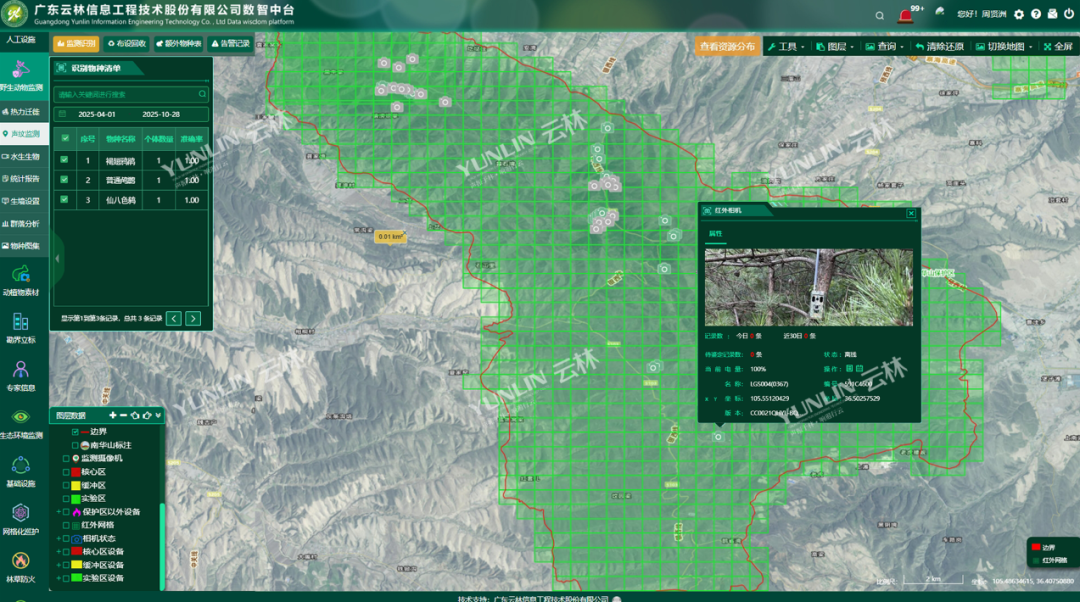1080x602 pixels.
Task: Click the power logout icon in header
Action: (x=1066, y=14)
